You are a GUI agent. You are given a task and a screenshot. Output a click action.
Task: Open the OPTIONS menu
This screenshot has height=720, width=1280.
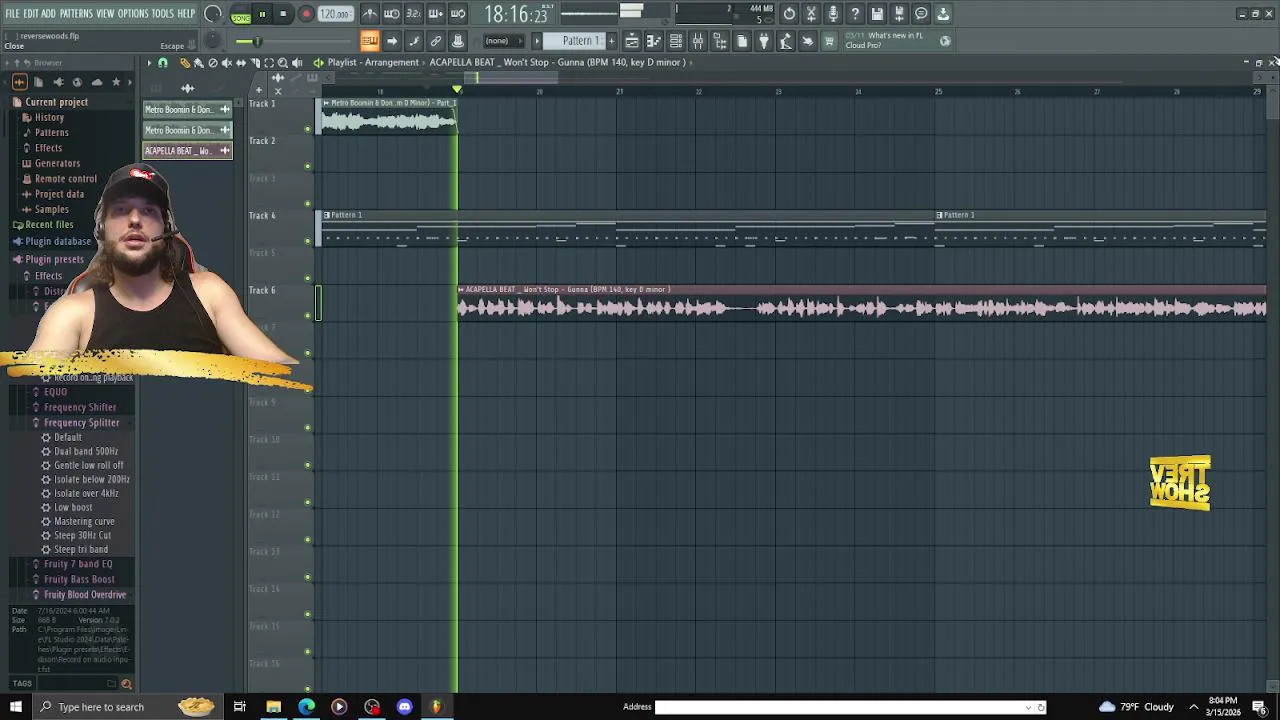click(x=133, y=14)
